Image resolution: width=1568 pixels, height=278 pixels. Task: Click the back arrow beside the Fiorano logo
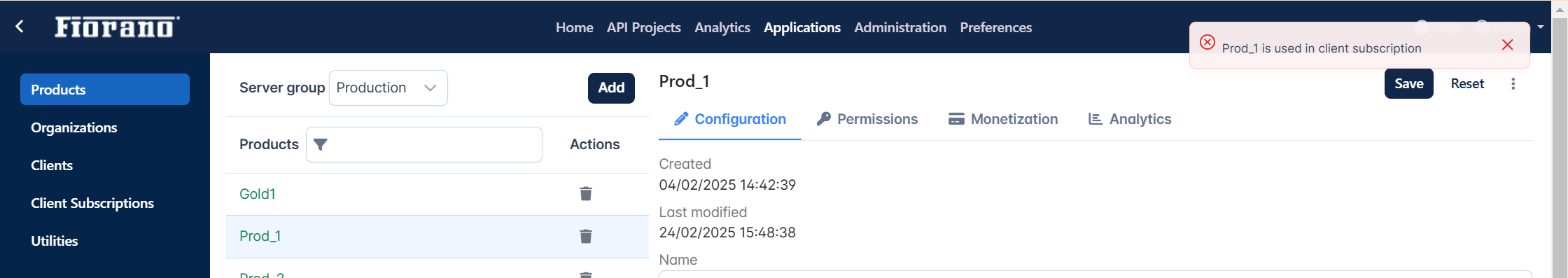pyautogui.click(x=20, y=27)
